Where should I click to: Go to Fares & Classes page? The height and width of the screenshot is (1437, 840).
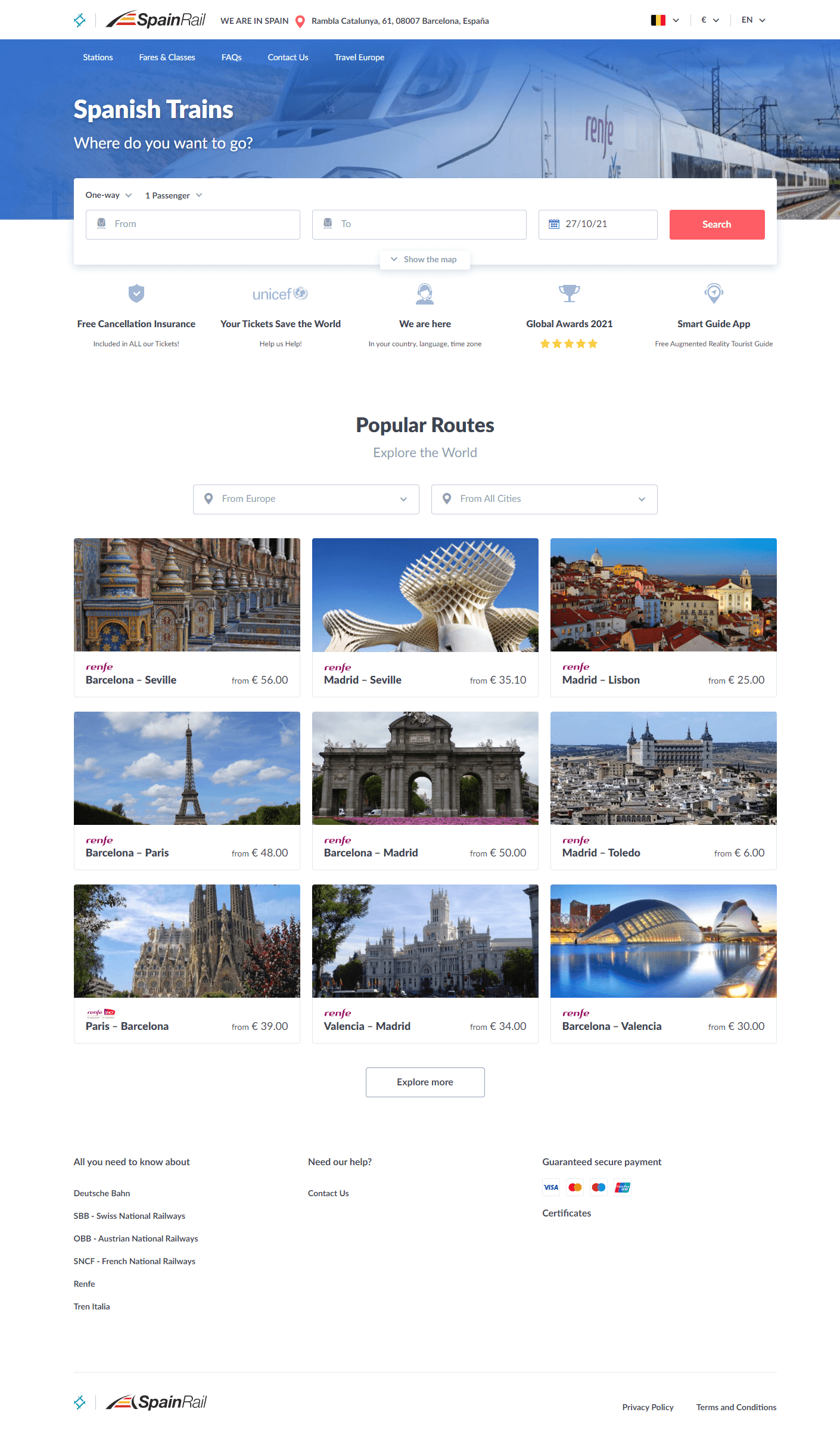coord(167,57)
